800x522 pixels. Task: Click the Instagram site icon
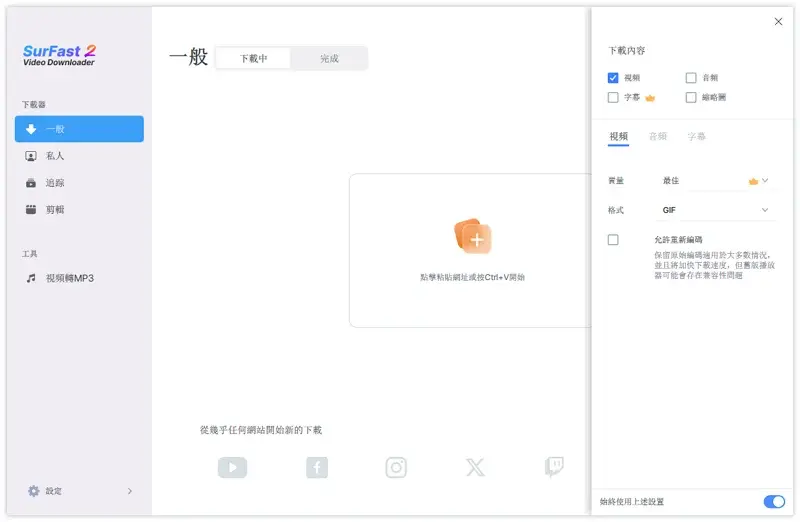[397, 467]
